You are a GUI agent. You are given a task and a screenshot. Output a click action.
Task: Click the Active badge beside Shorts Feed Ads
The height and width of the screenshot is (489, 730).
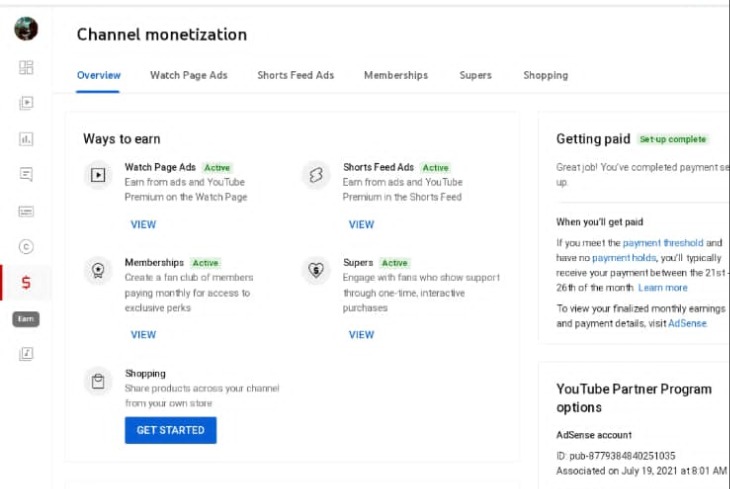click(x=435, y=168)
